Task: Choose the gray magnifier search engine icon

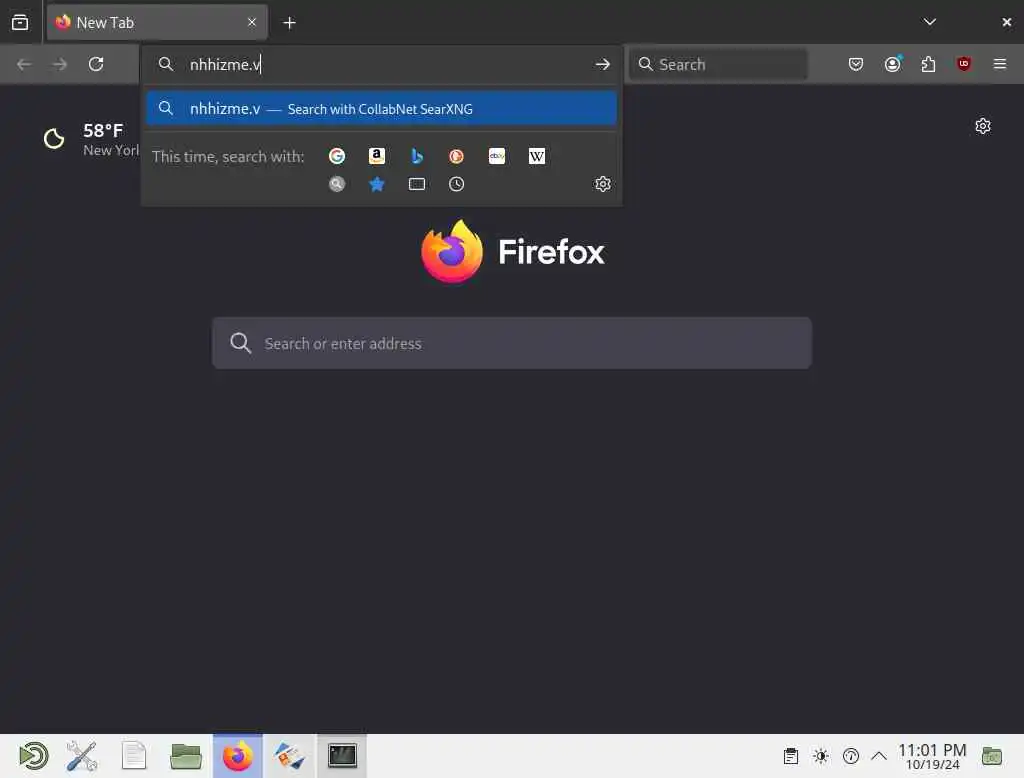Action: tap(337, 184)
